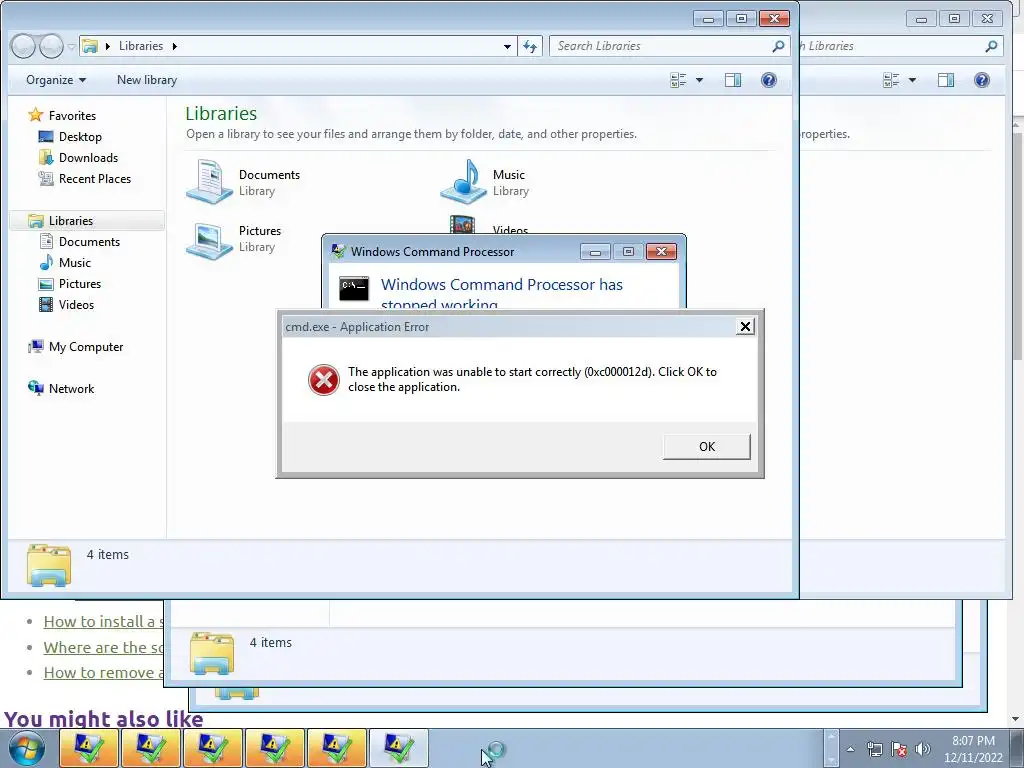The height and width of the screenshot is (768, 1024).
Task: Click OK in the cmd.exe error dialog
Action: (x=707, y=447)
